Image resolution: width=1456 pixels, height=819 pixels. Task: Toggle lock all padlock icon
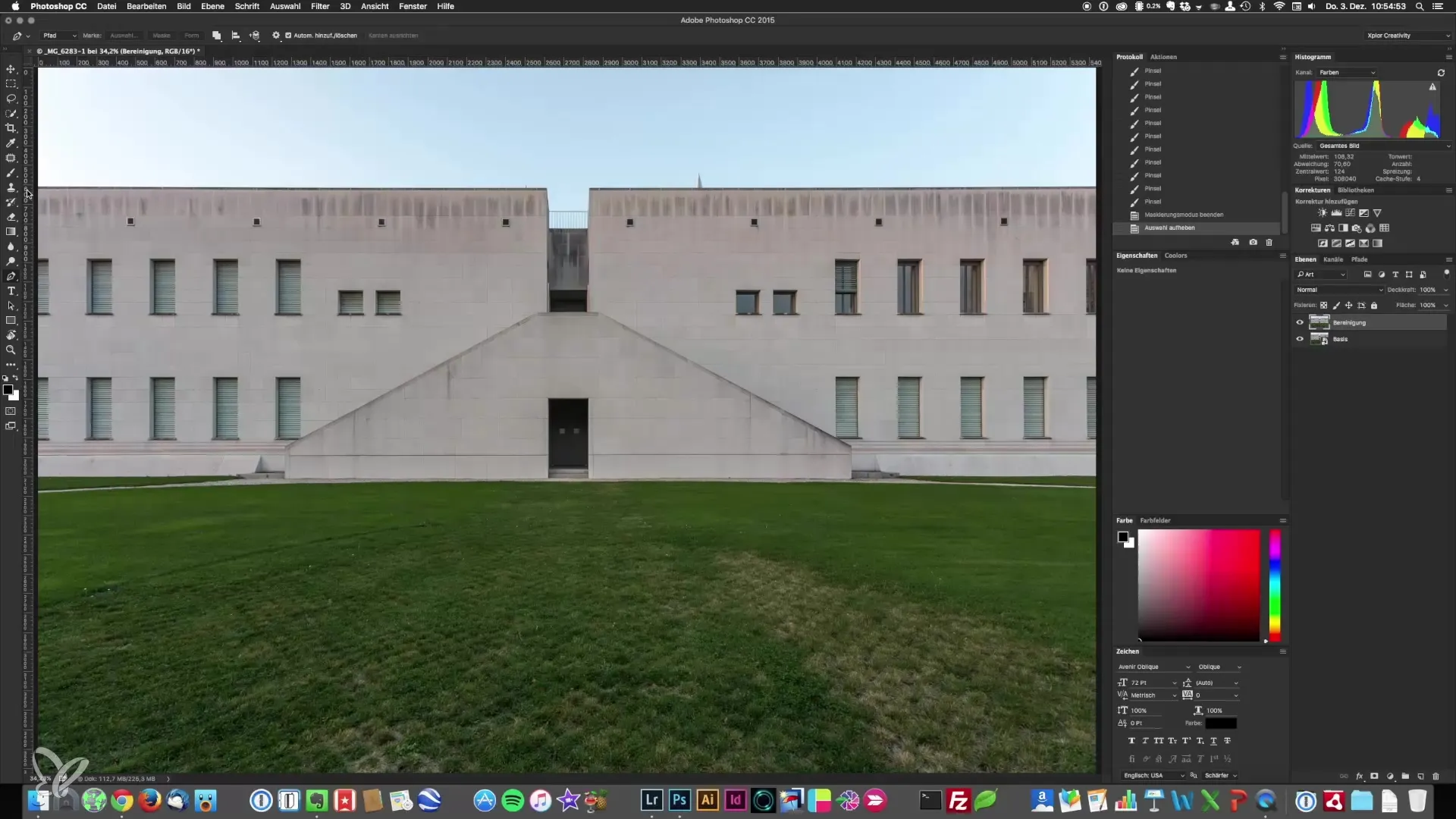1374,305
